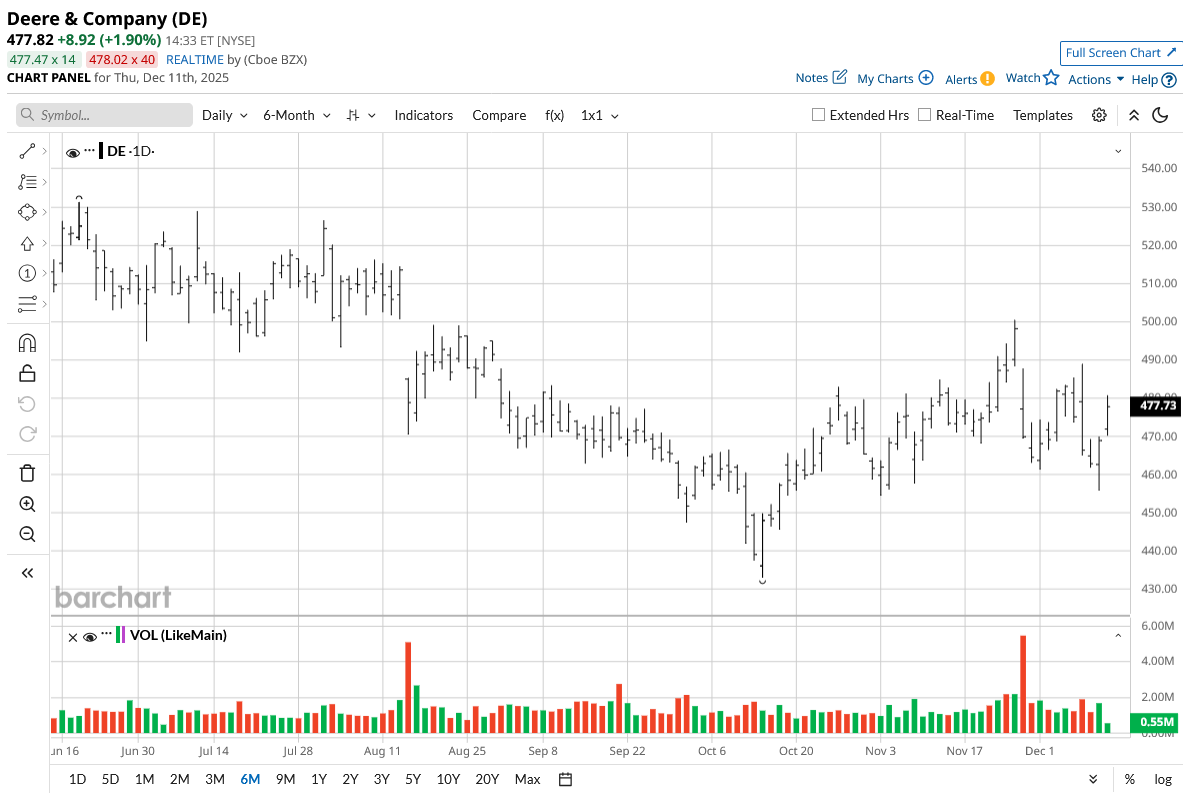Open chart settings gear
The height and width of the screenshot is (793, 1183).
click(1099, 115)
